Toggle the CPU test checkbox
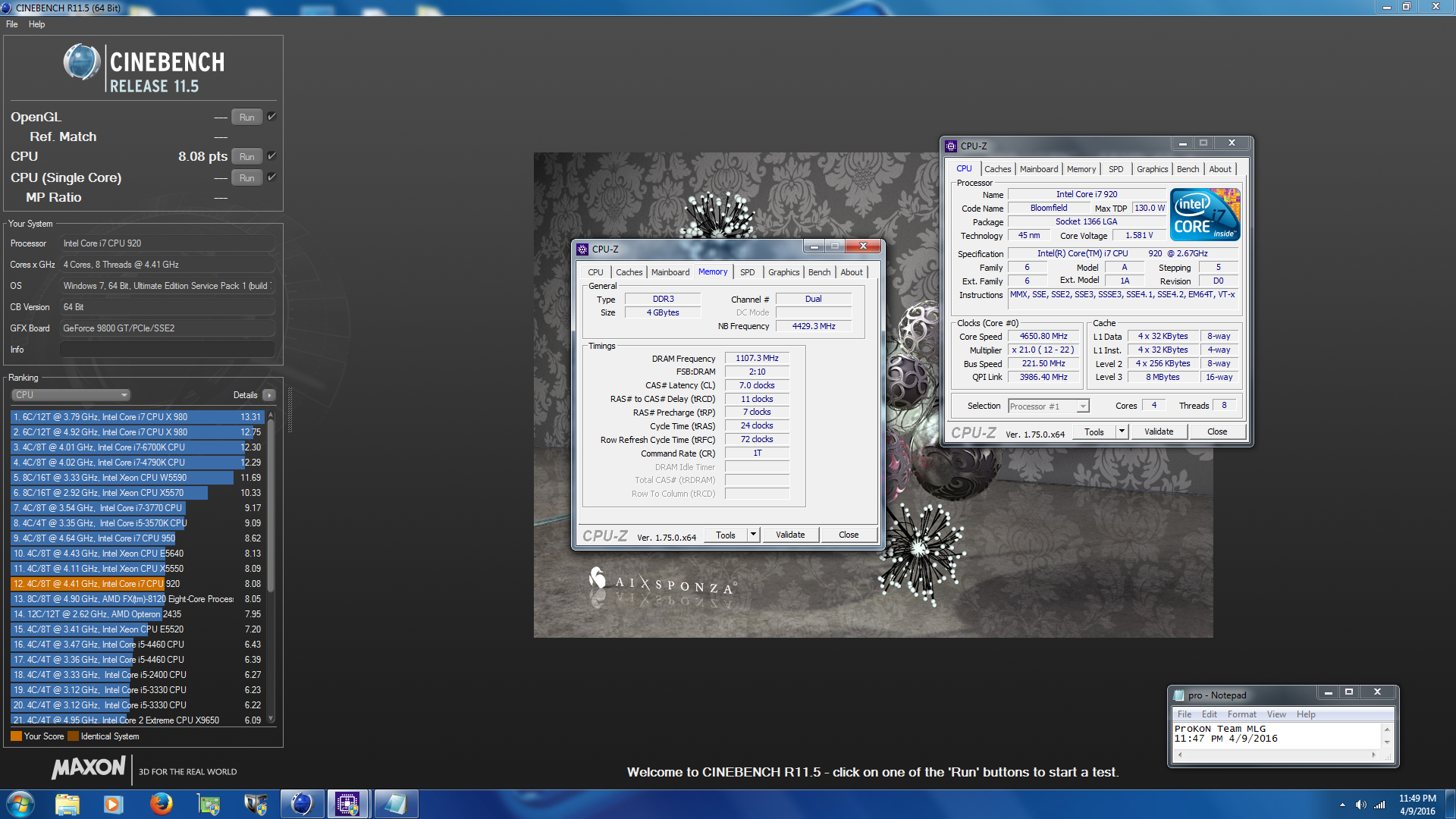Viewport: 1456px width, 819px height. [x=271, y=156]
